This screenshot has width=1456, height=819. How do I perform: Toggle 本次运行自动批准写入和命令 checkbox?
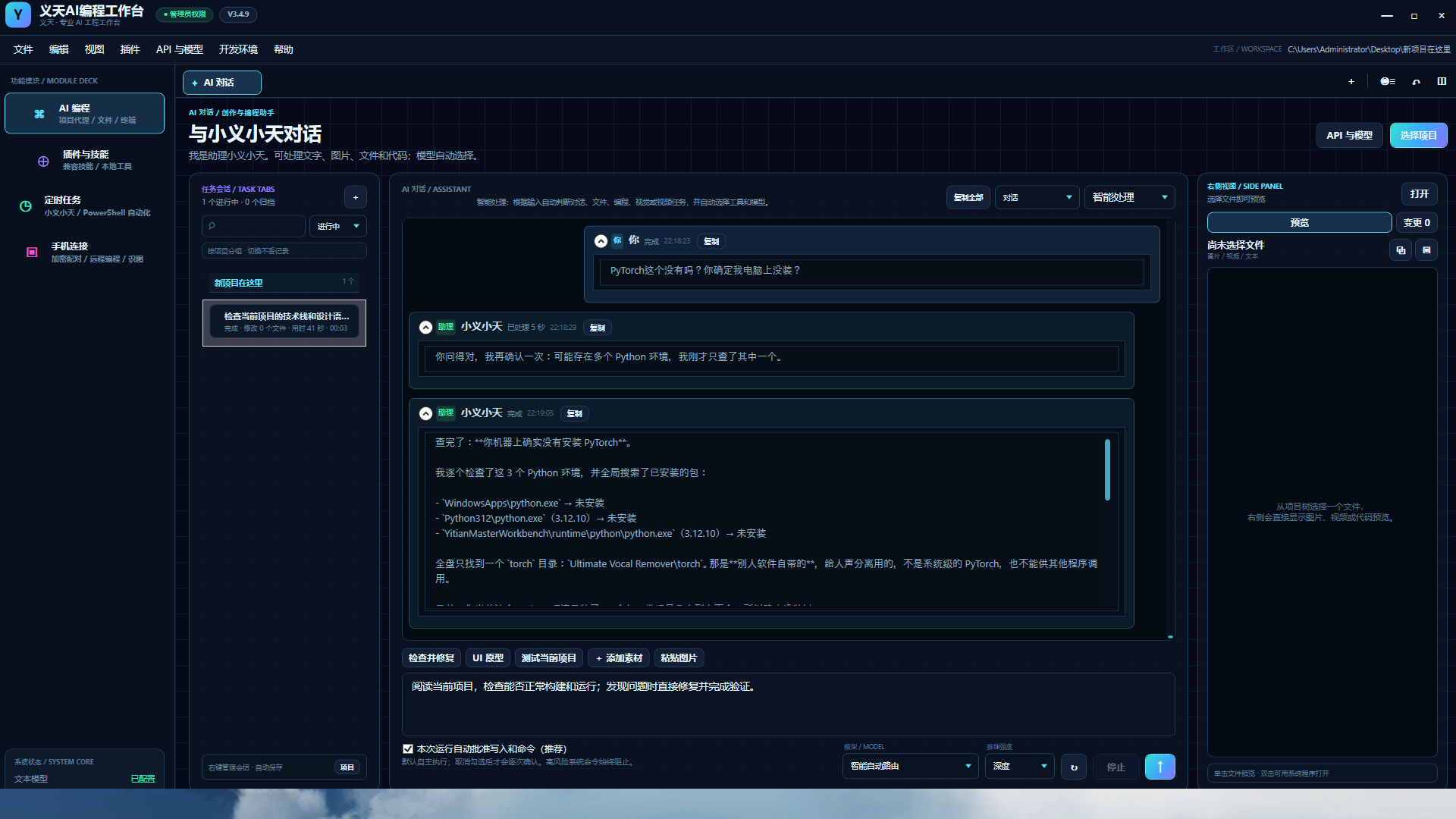pyautogui.click(x=408, y=749)
